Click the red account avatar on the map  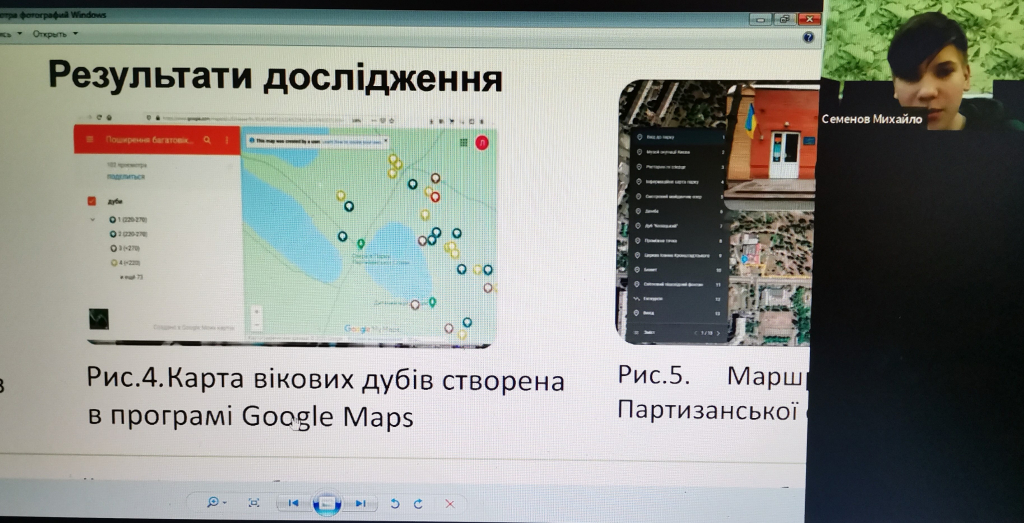482,142
